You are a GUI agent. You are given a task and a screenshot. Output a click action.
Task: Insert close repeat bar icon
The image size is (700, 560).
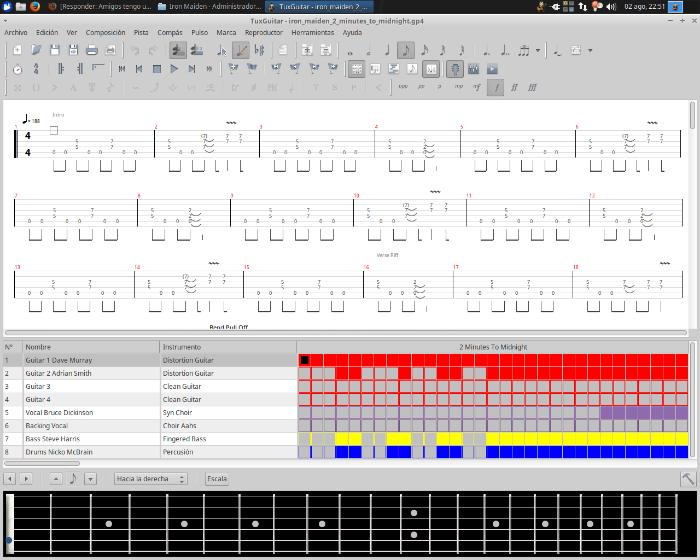[x=79, y=69]
